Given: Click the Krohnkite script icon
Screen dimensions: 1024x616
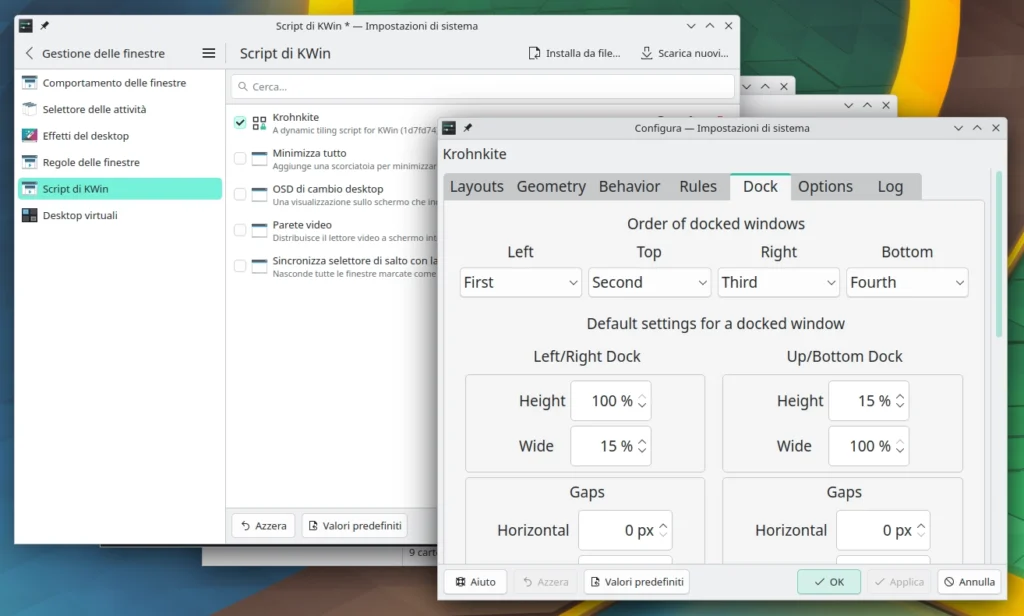Looking at the screenshot, I should click(x=259, y=123).
